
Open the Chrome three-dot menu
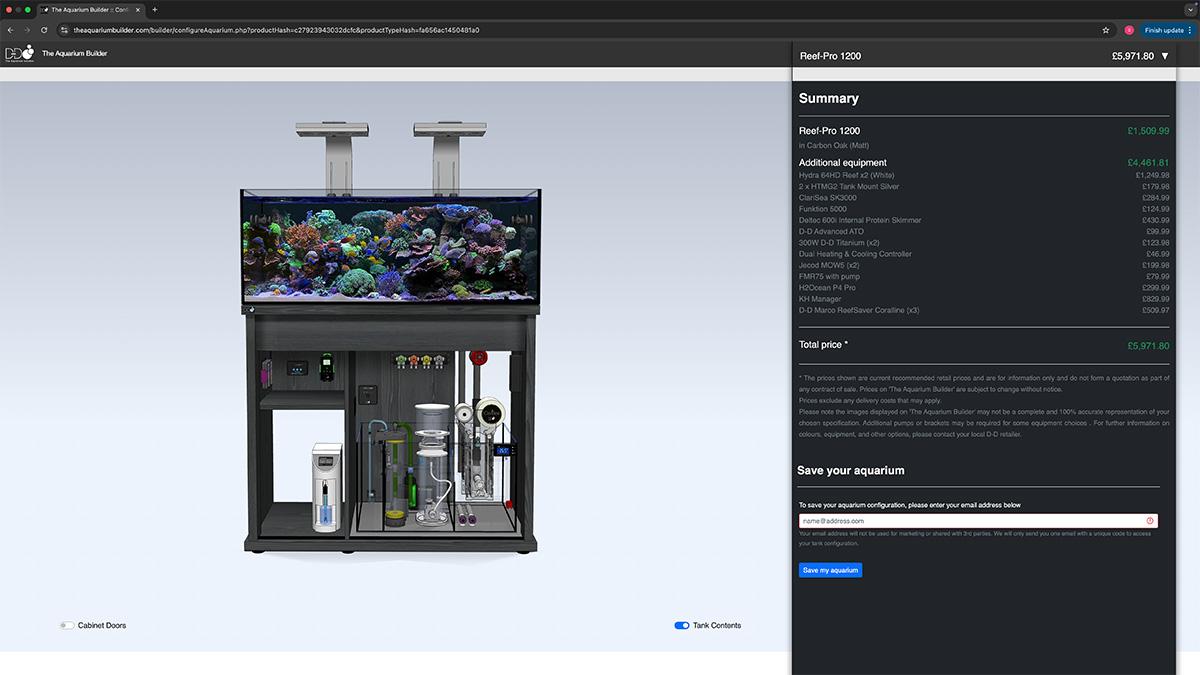click(1189, 30)
